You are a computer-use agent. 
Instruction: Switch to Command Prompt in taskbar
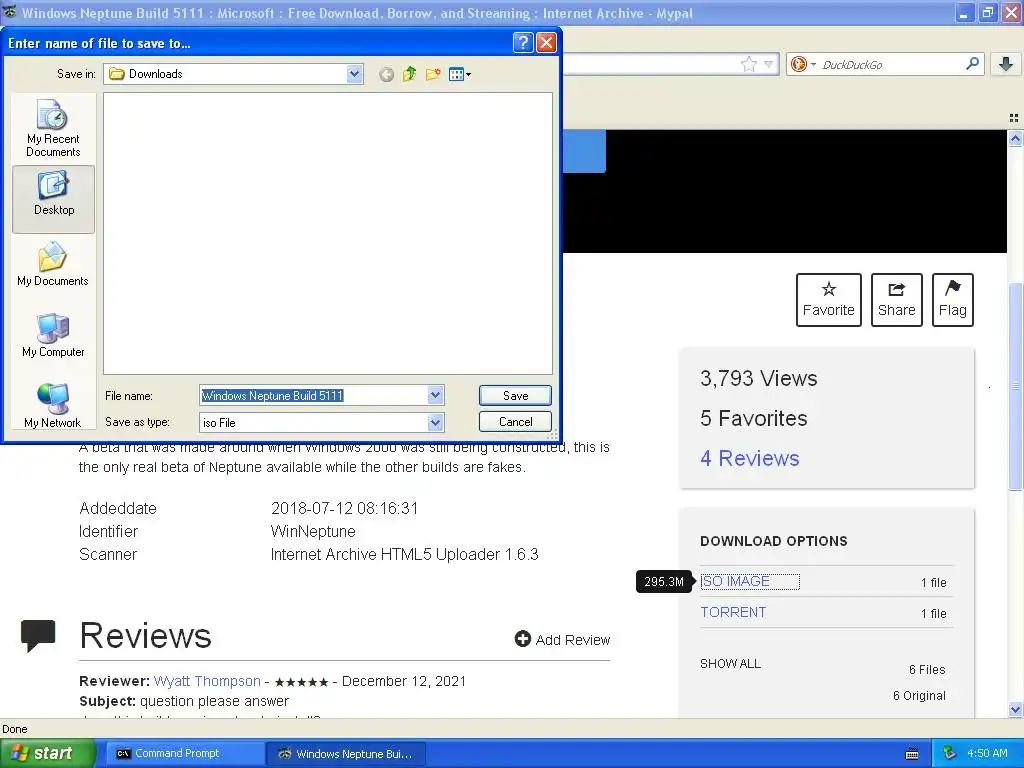click(185, 753)
